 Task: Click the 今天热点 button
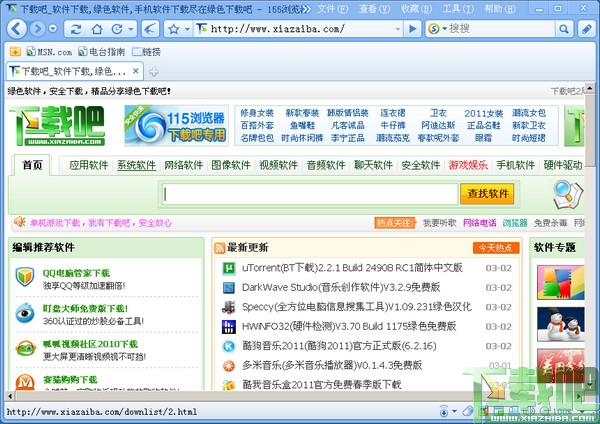(496, 248)
